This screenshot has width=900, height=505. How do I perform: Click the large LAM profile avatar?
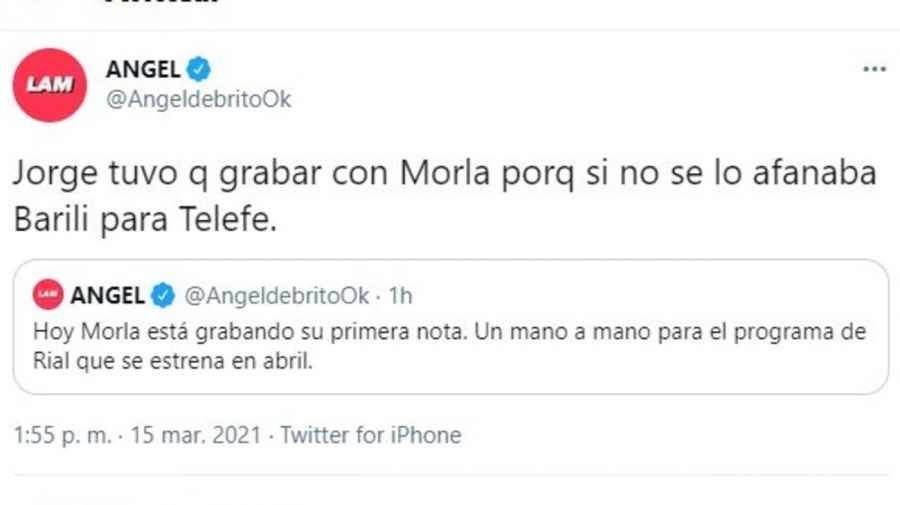49,85
